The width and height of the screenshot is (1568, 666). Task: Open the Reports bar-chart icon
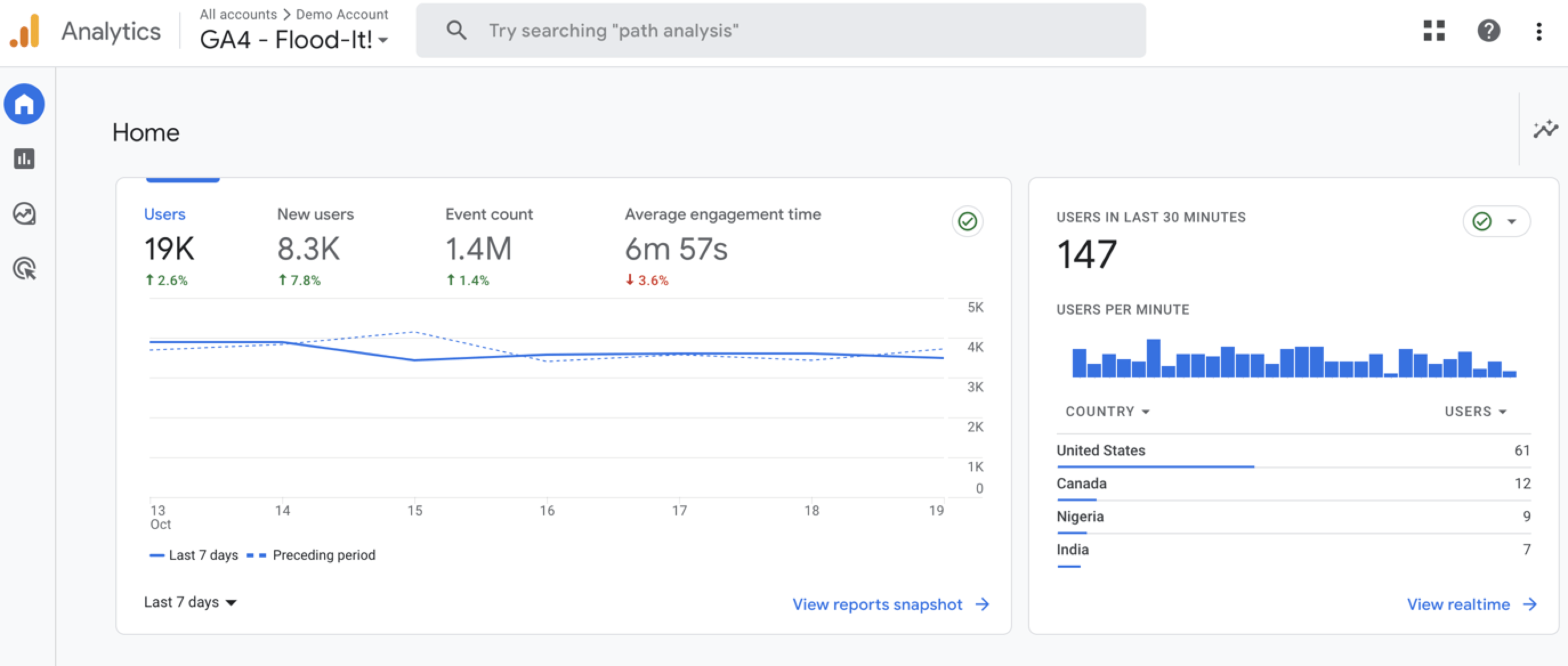25,159
